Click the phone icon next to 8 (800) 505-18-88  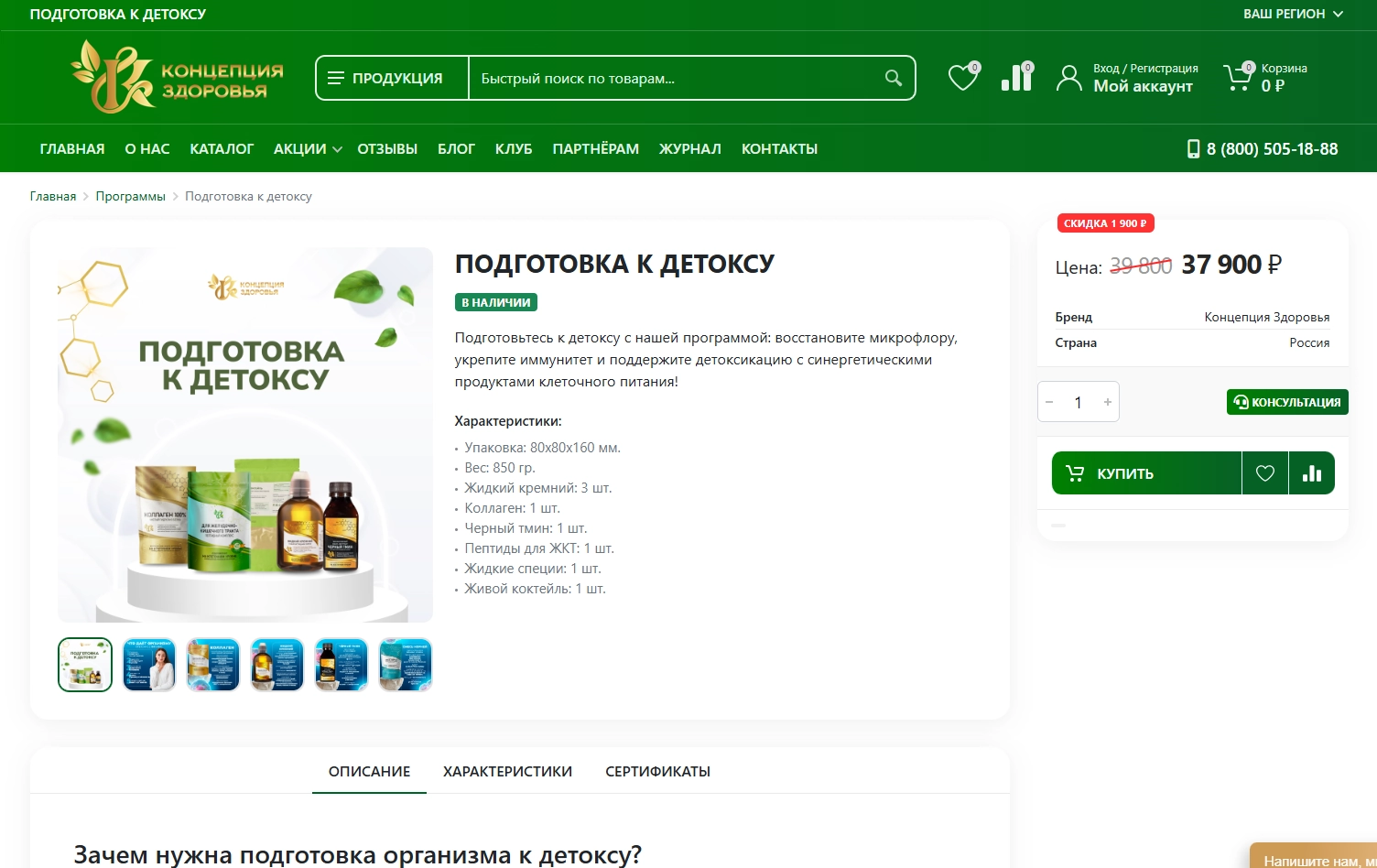point(1193,147)
